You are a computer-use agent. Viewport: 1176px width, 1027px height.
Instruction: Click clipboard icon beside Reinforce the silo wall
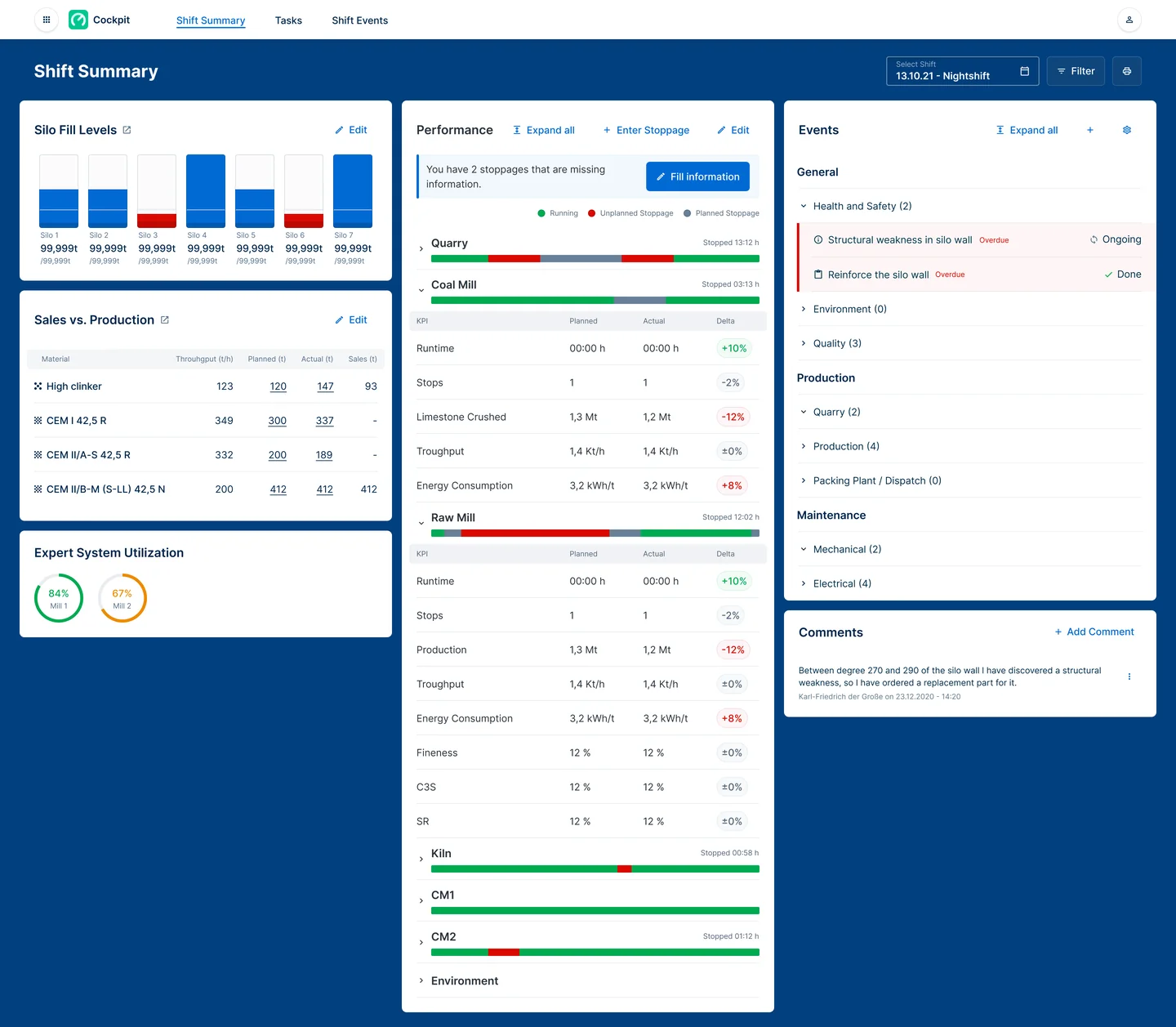coord(818,275)
